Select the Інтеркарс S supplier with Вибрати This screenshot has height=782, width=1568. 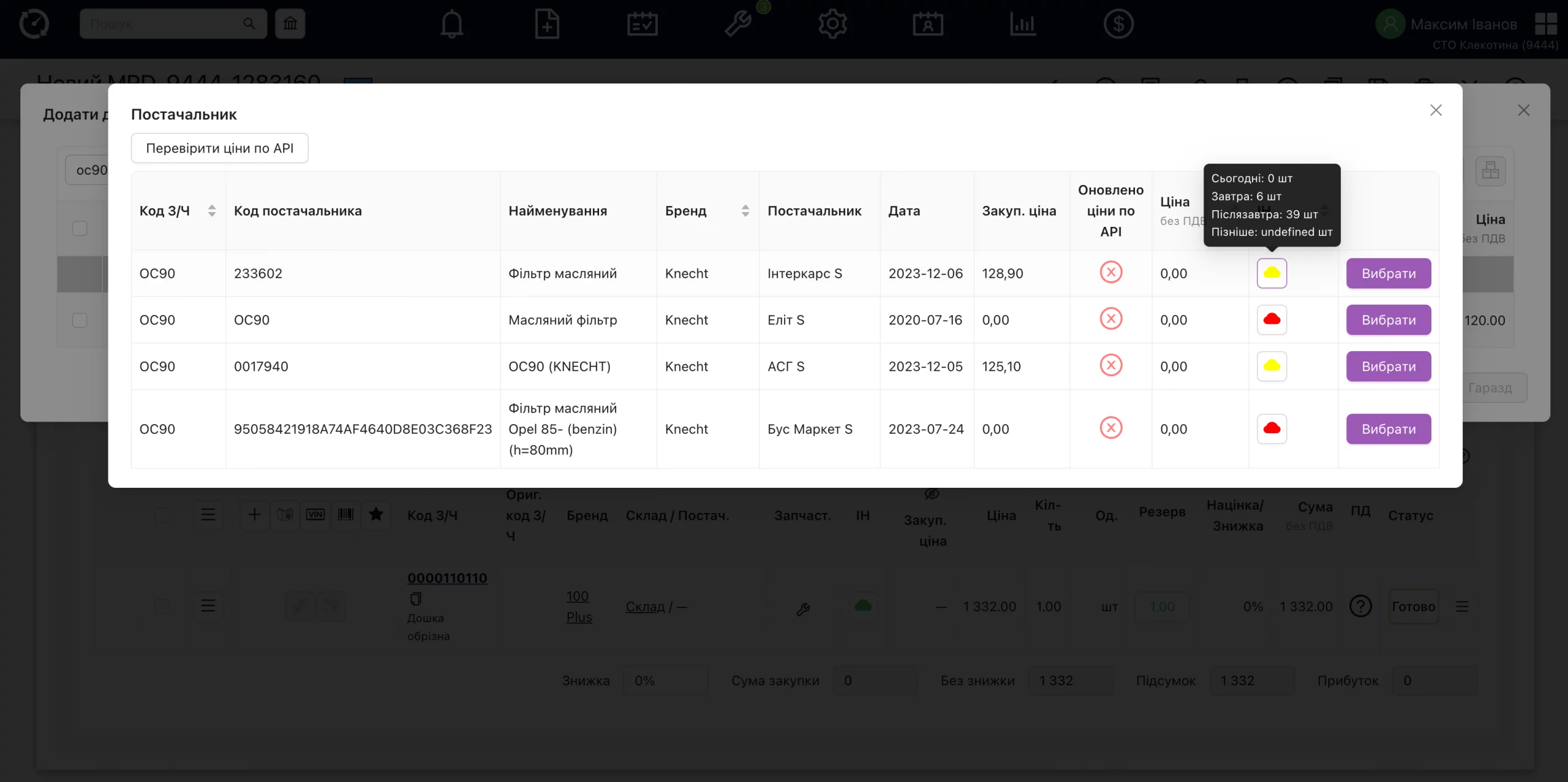coord(1389,273)
